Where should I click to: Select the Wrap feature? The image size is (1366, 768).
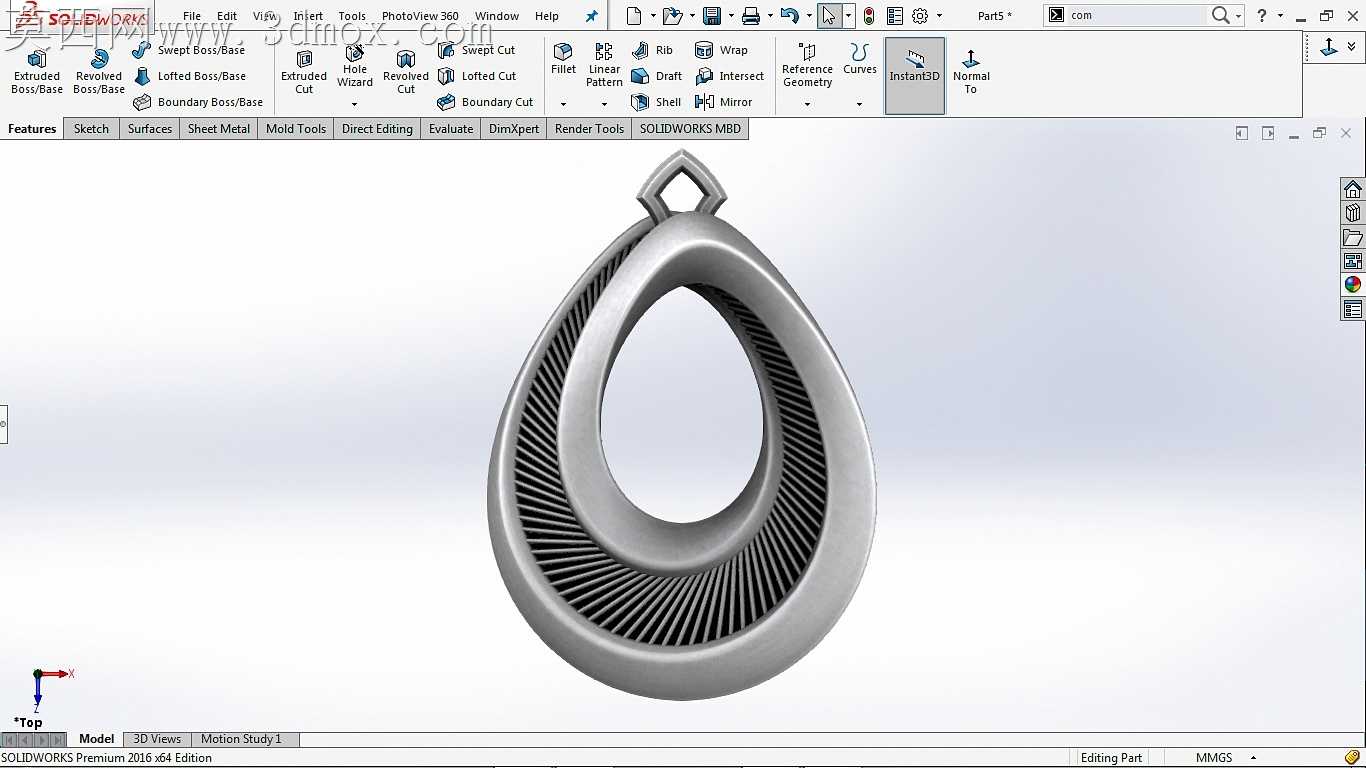pos(721,50)
